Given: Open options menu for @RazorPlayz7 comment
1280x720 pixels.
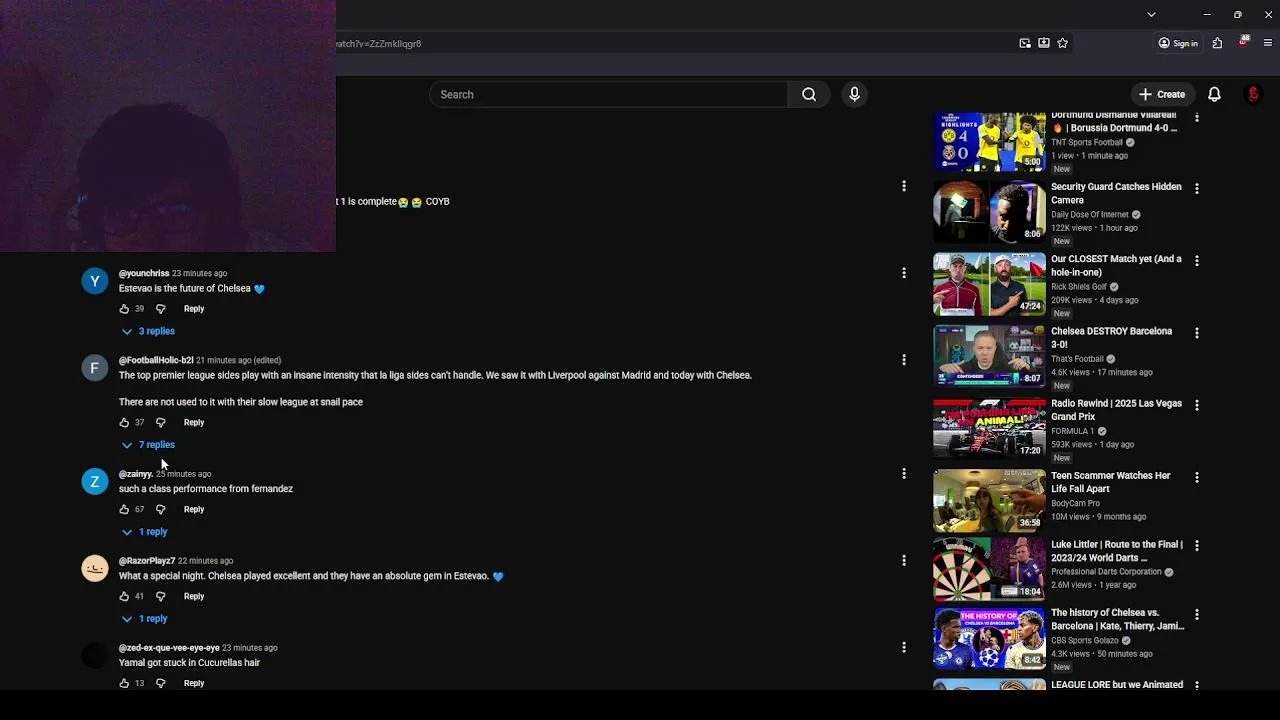Looking at the screenshot, I should pos(903,560).
